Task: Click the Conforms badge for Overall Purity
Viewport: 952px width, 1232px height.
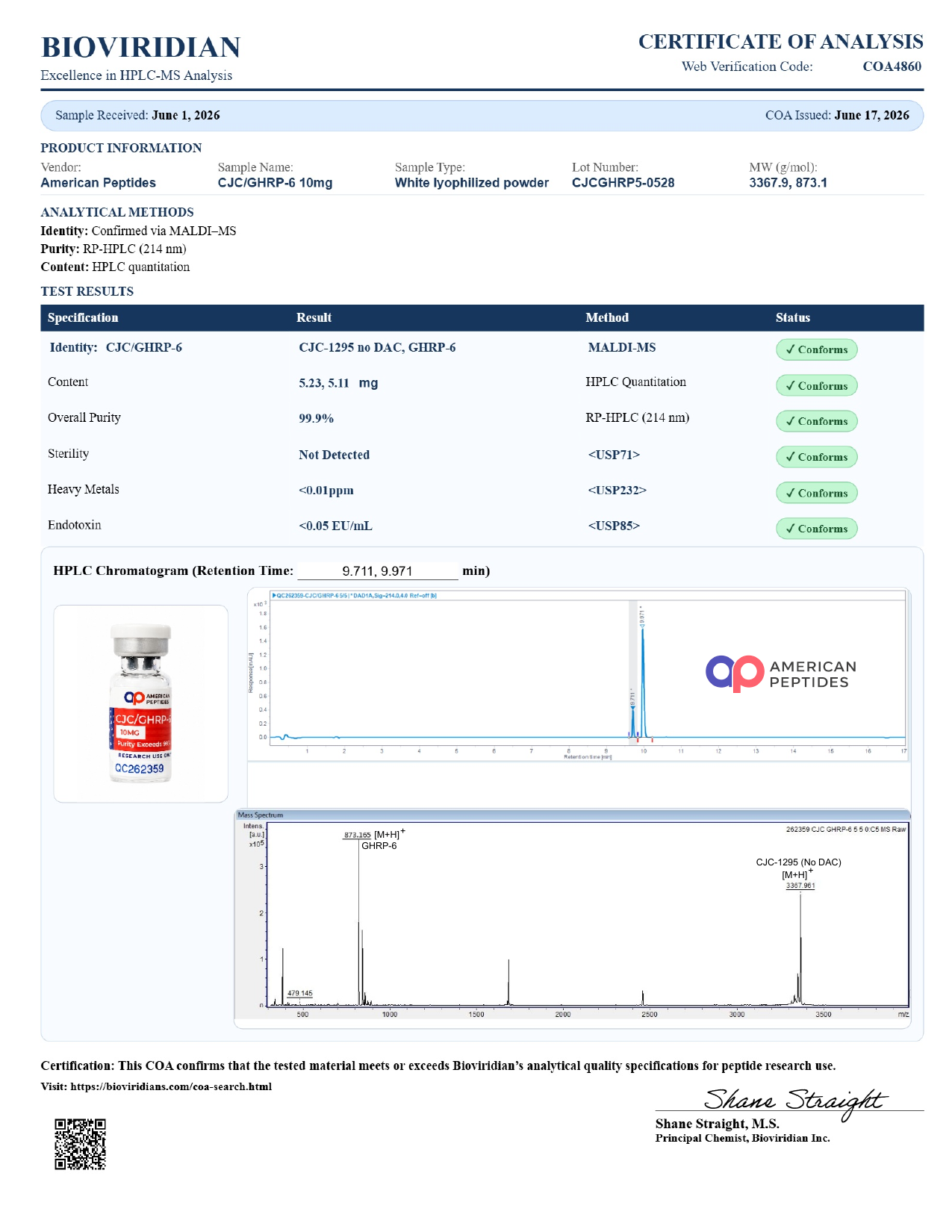Action: [x=817, y=421]
